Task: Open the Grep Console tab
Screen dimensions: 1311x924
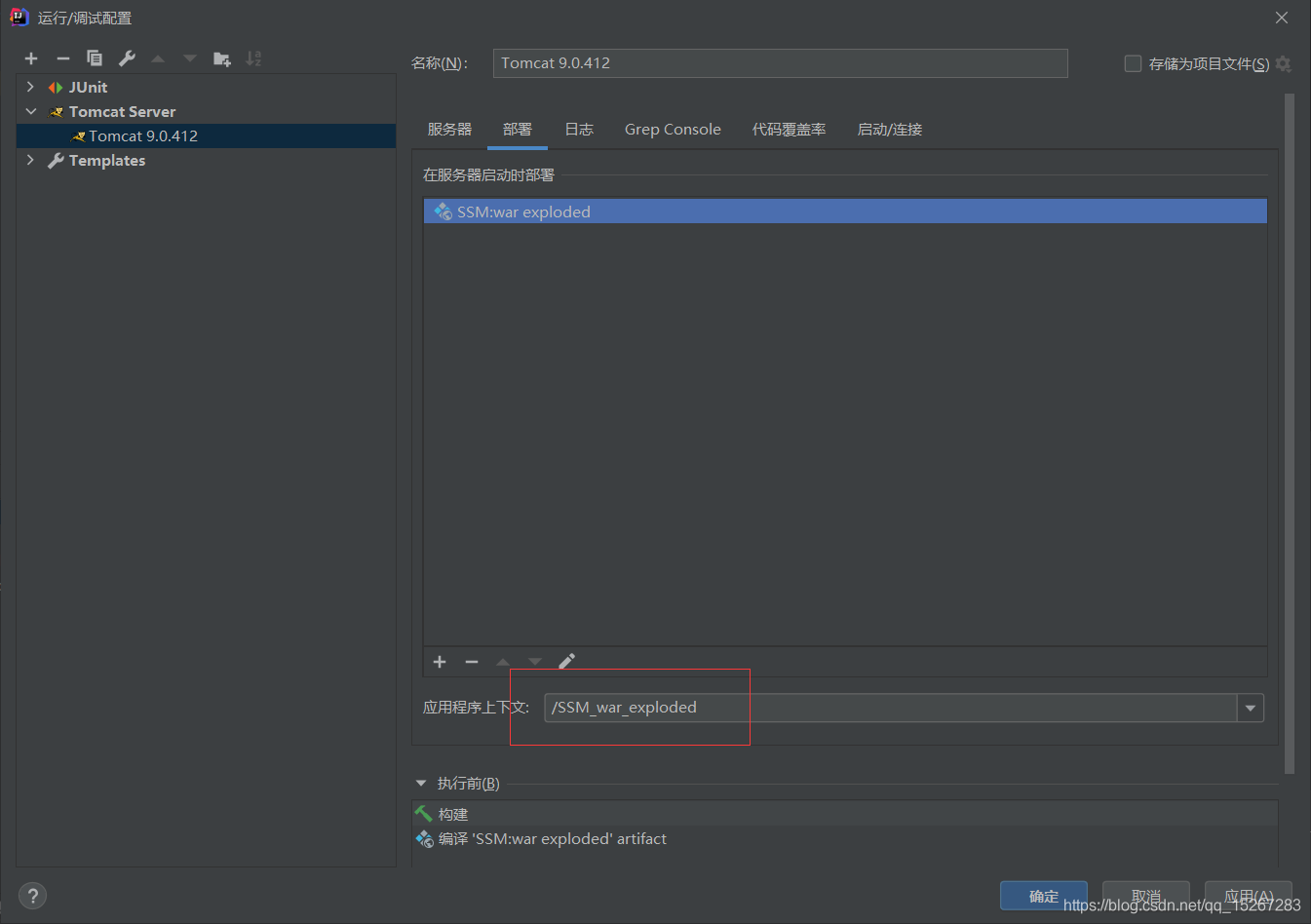Action: tap(673, 130)
